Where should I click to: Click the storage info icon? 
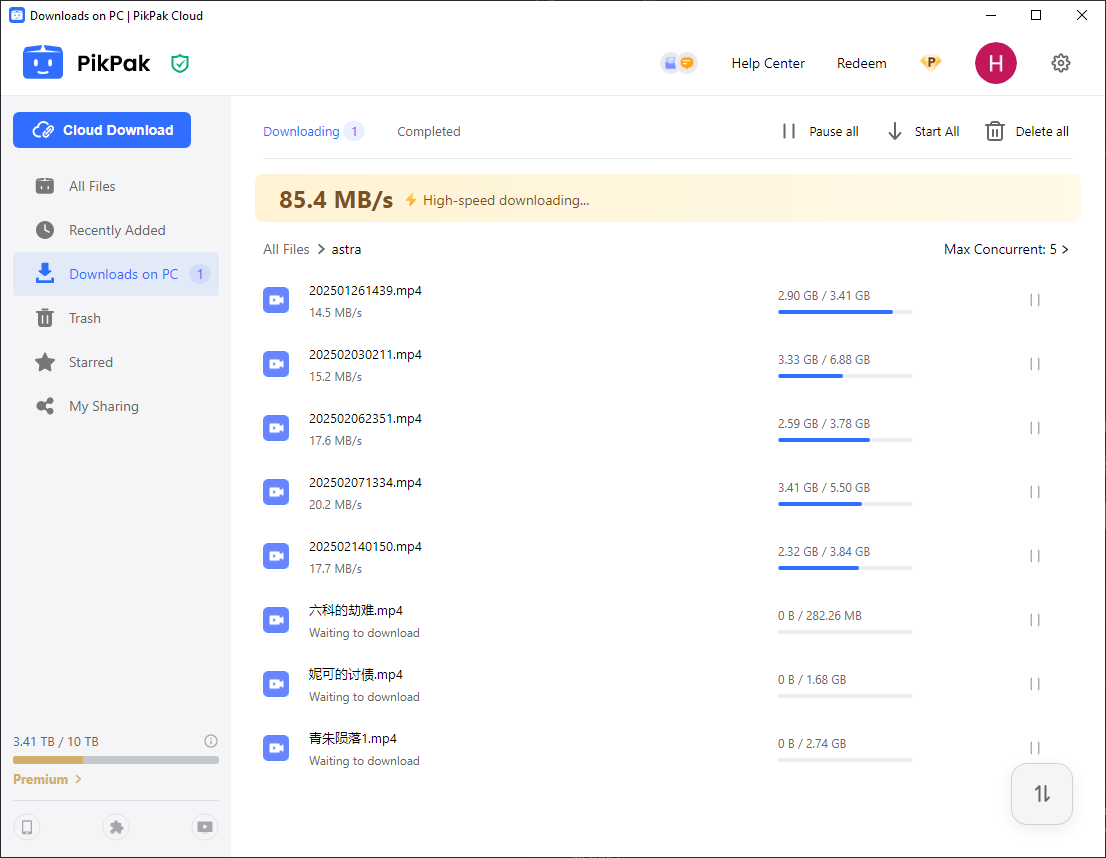(x=211, y=741)
